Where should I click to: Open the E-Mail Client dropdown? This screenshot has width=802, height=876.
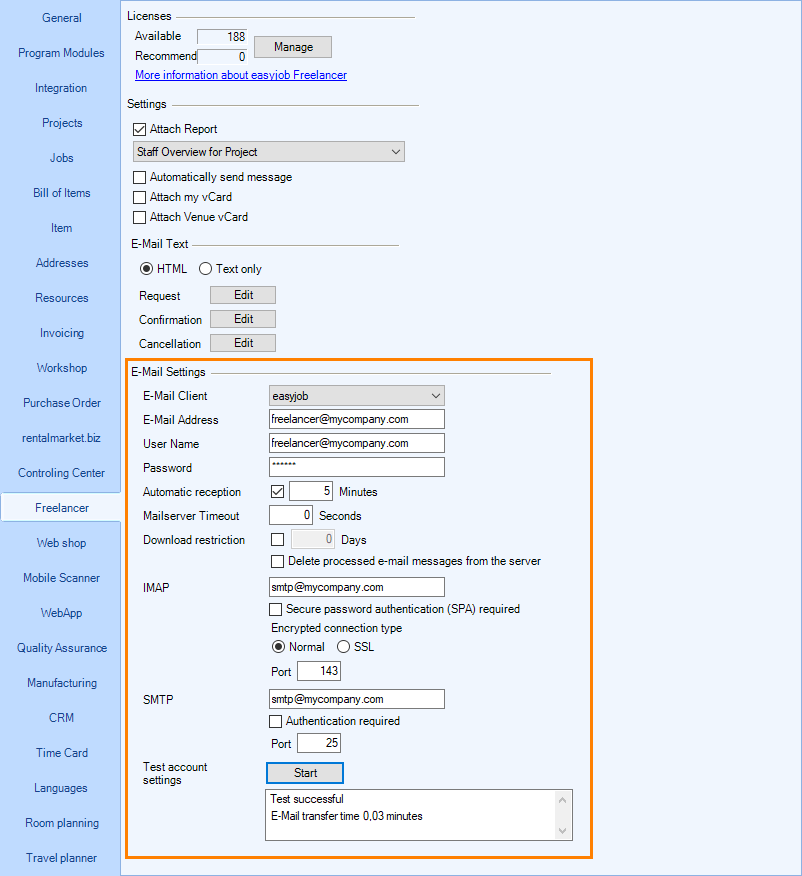[x=356, y=396]
